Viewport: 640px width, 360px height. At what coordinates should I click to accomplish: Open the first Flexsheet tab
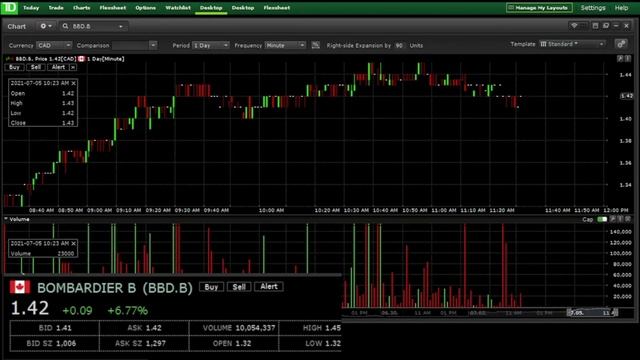tap(113, 8)
